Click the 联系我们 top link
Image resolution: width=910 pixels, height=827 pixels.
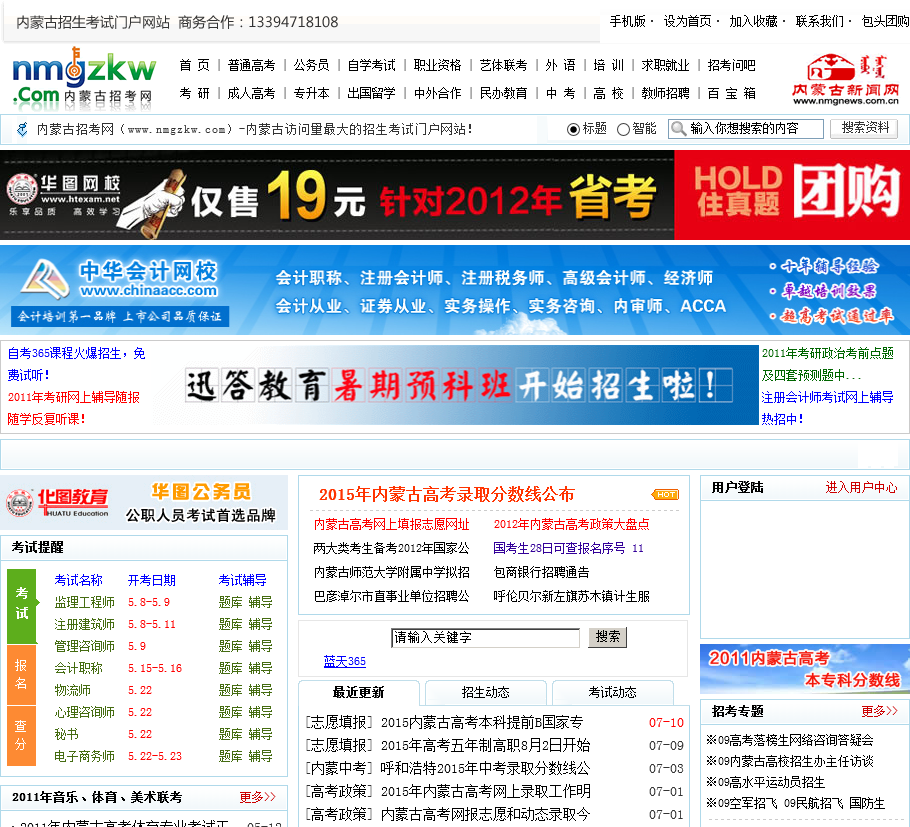click(x=819, y=21)
